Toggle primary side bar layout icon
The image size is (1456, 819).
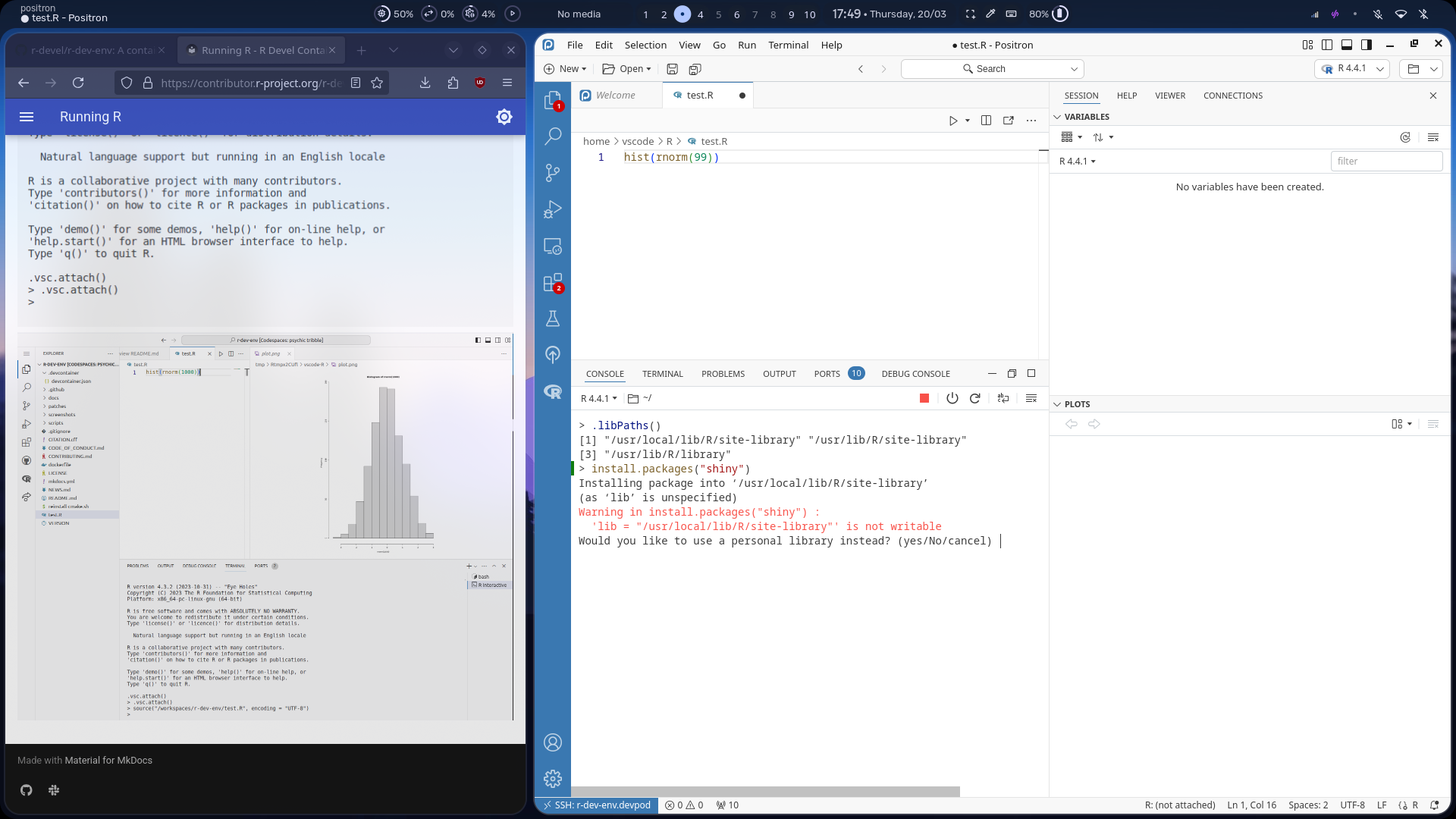1327,45
